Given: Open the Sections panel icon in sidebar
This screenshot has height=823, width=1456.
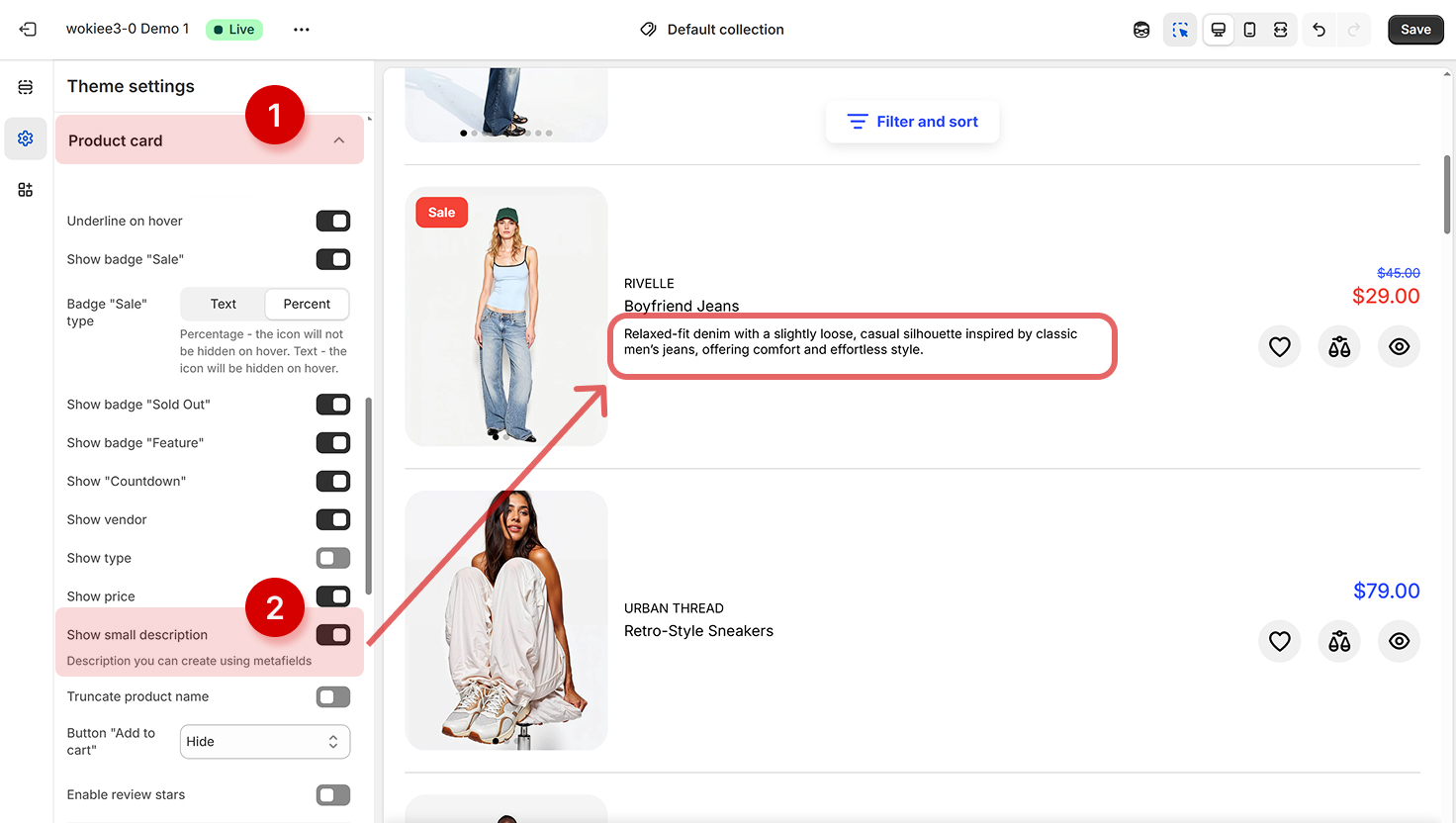Looking at the screenshot, I should (x=26, y=87).
